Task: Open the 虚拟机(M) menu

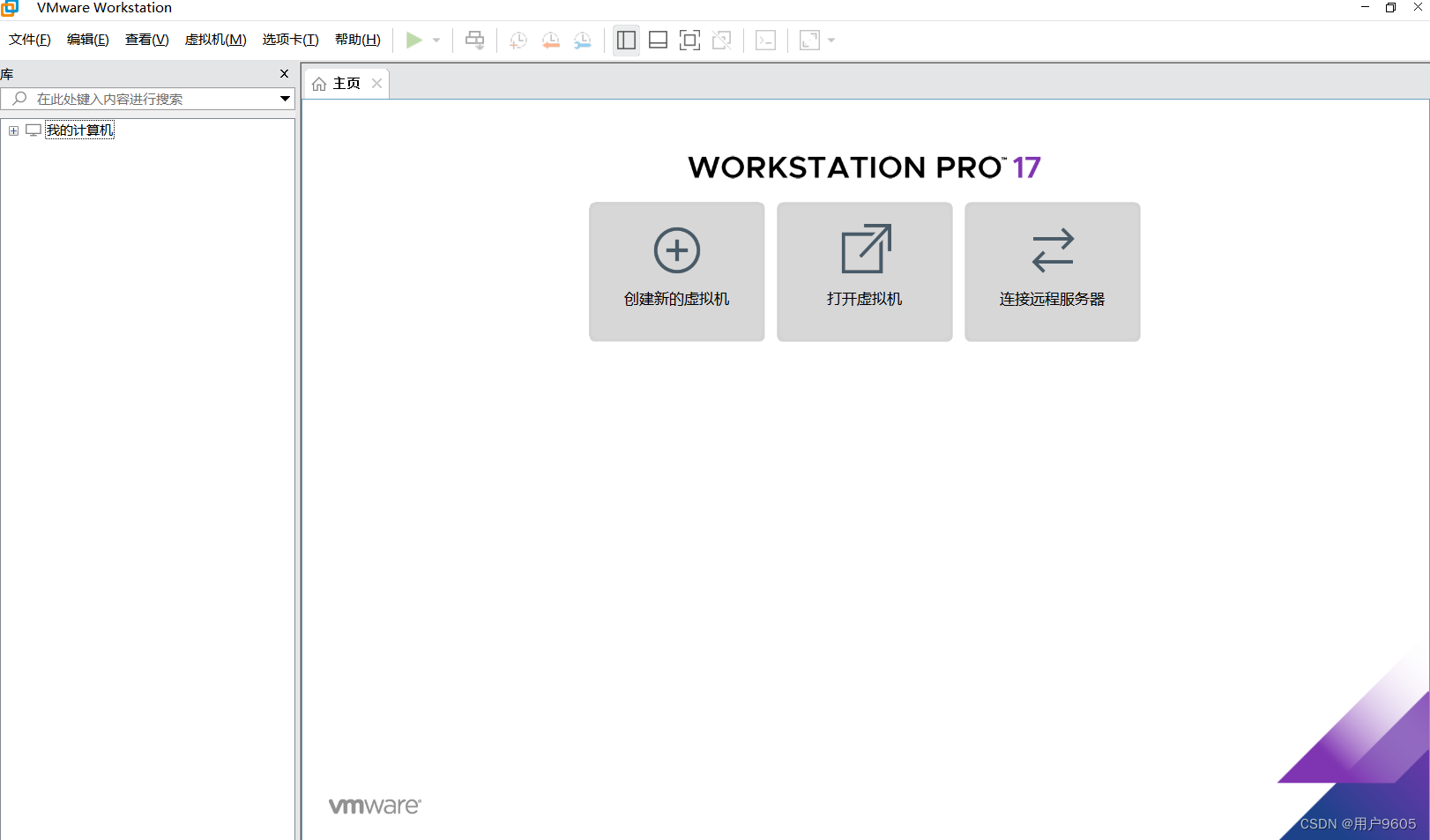Action: pyautogui.click(x=215, y=40)
